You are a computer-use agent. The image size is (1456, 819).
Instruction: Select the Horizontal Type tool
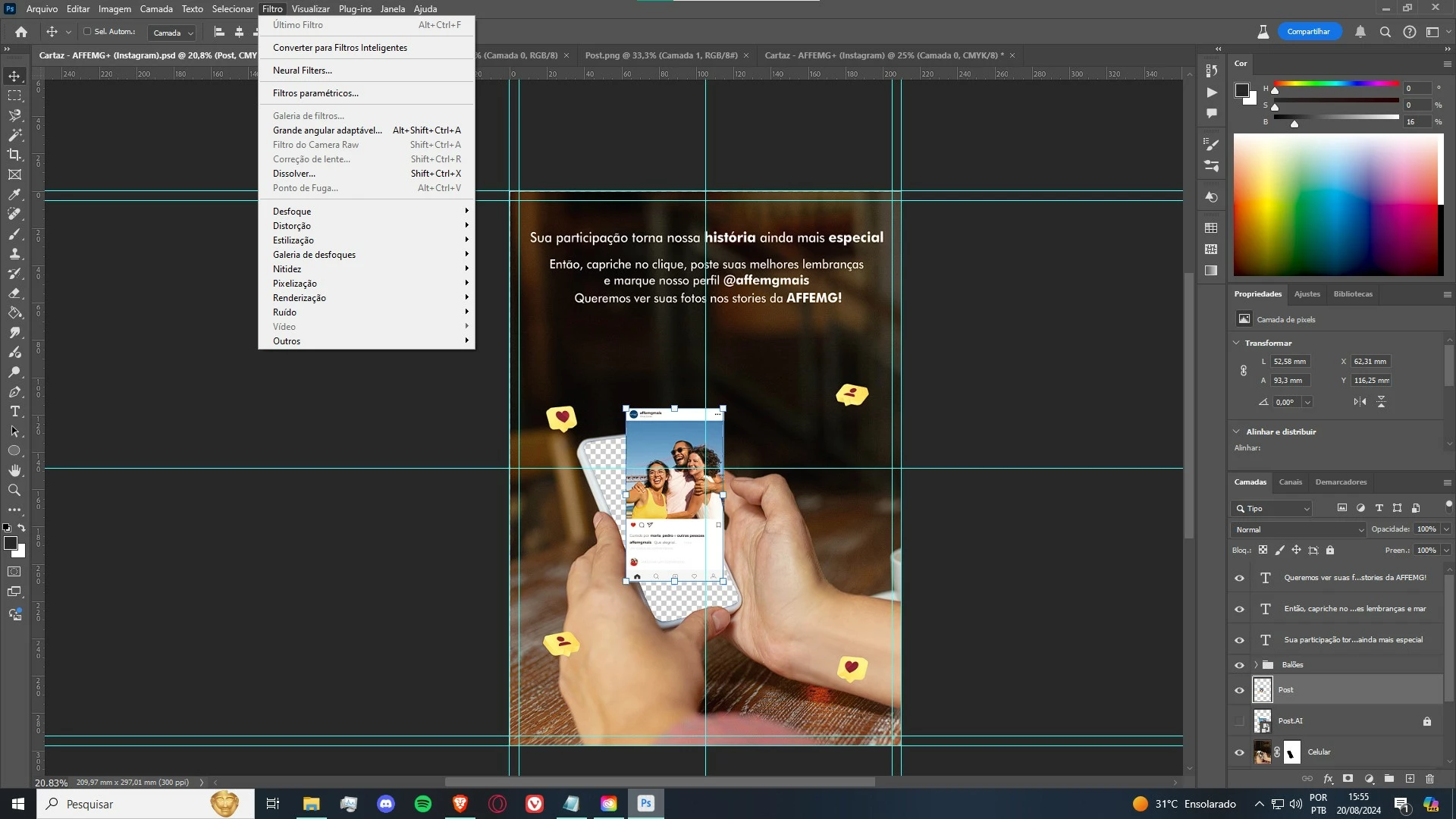tap(14, 412)
